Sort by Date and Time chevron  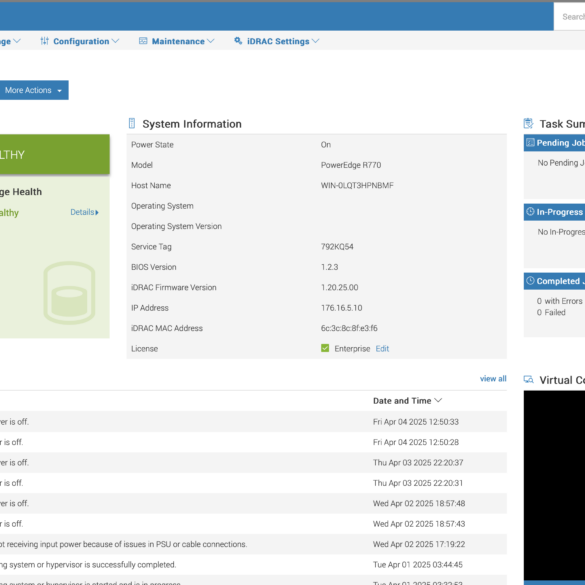click(439, 401)
